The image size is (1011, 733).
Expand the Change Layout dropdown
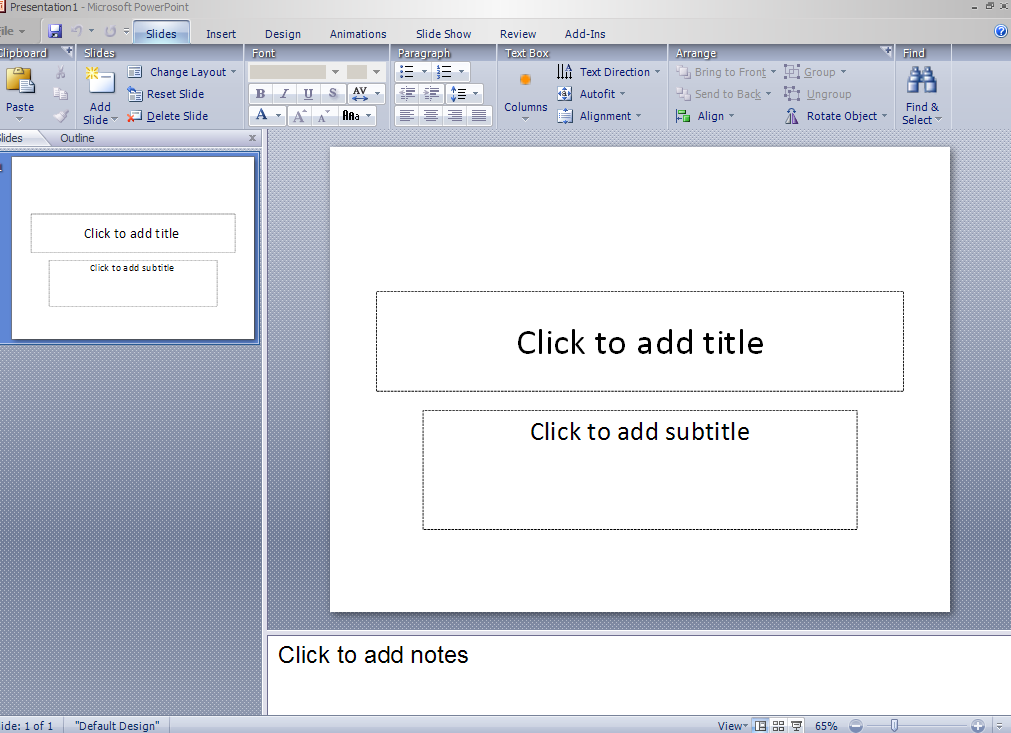[x=233, y=72]
